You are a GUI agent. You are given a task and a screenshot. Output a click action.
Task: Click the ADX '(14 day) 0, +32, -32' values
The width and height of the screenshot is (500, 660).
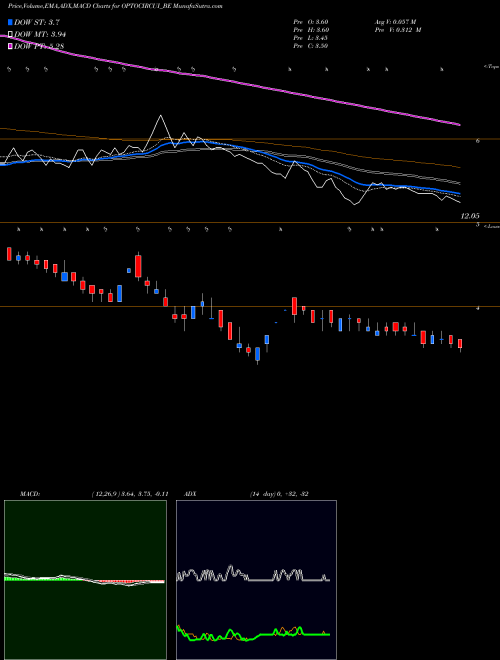[279, 494]
